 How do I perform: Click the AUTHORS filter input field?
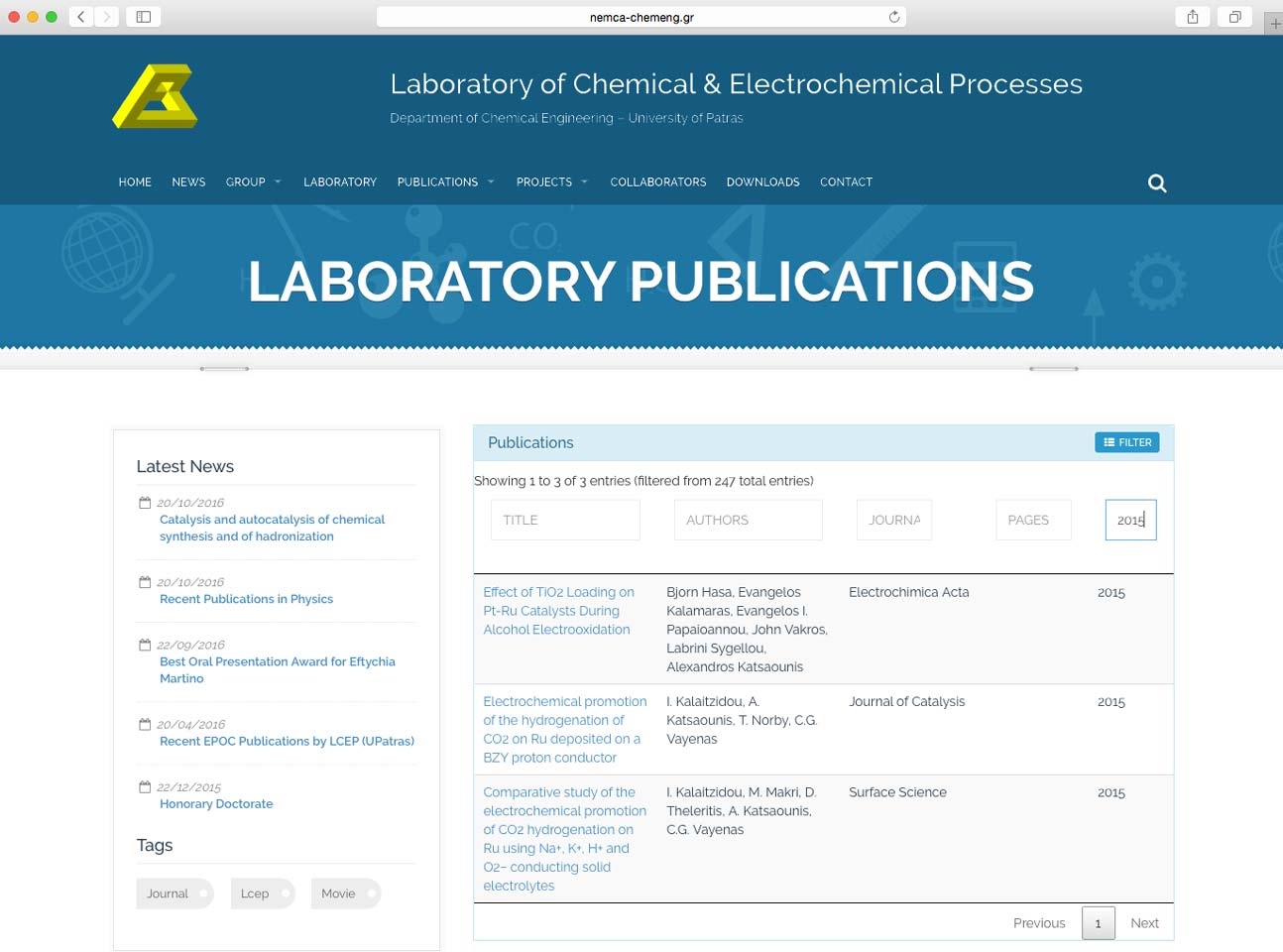click(749, 520)
